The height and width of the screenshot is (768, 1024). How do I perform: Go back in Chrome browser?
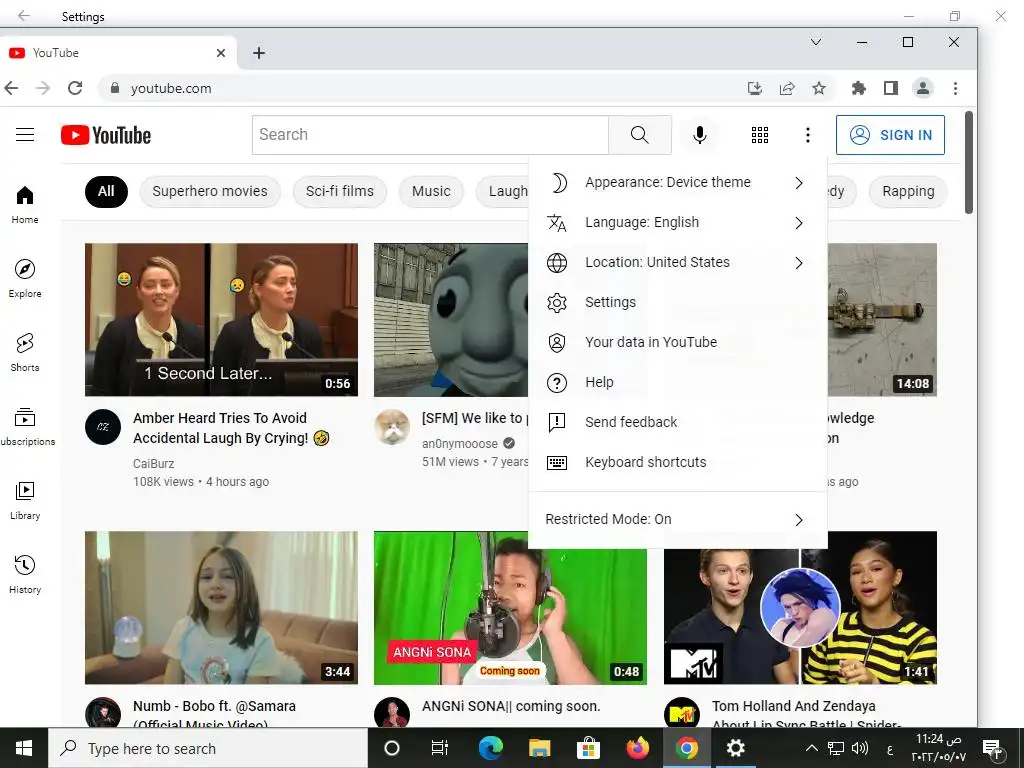(x=11, y=88)
